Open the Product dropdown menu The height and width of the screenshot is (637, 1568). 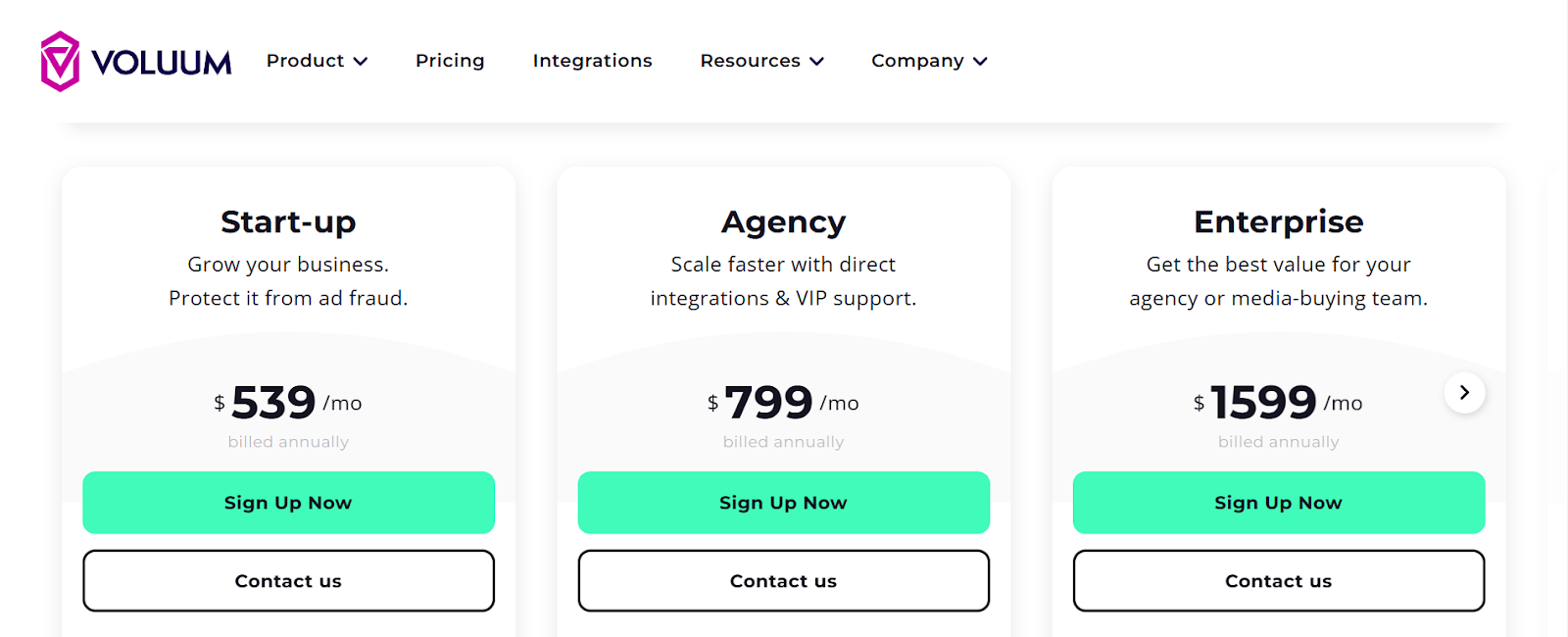pyautogui.click(x=308, y=61)
